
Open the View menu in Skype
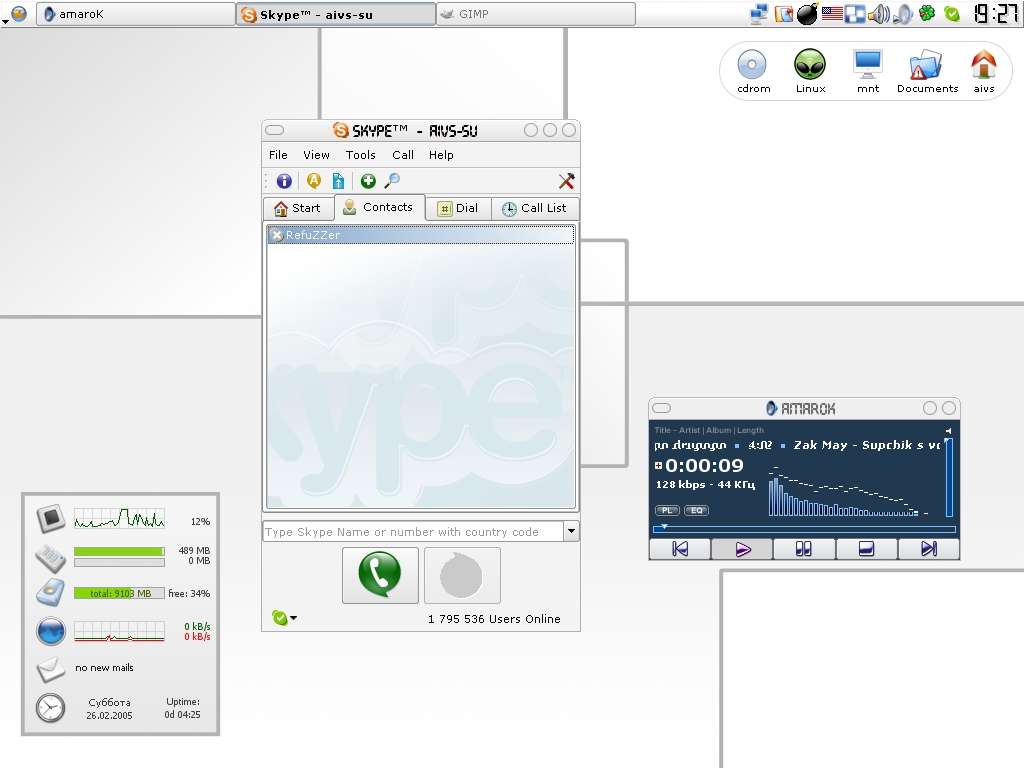click(316, 155)
